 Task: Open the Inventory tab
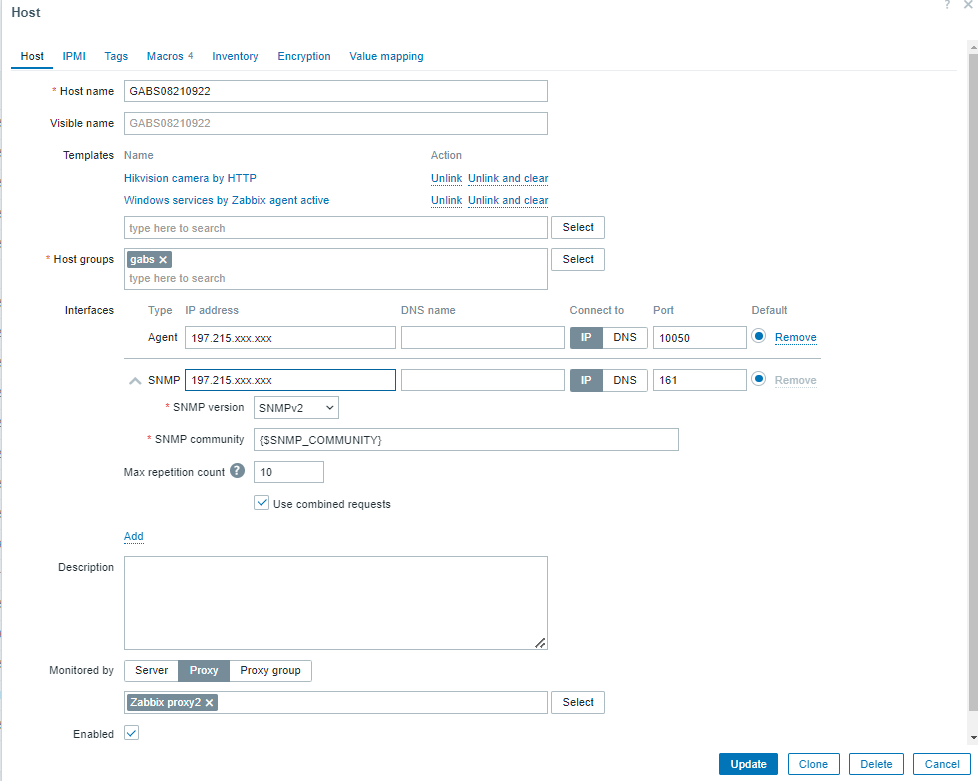click(x=235, y=56)
